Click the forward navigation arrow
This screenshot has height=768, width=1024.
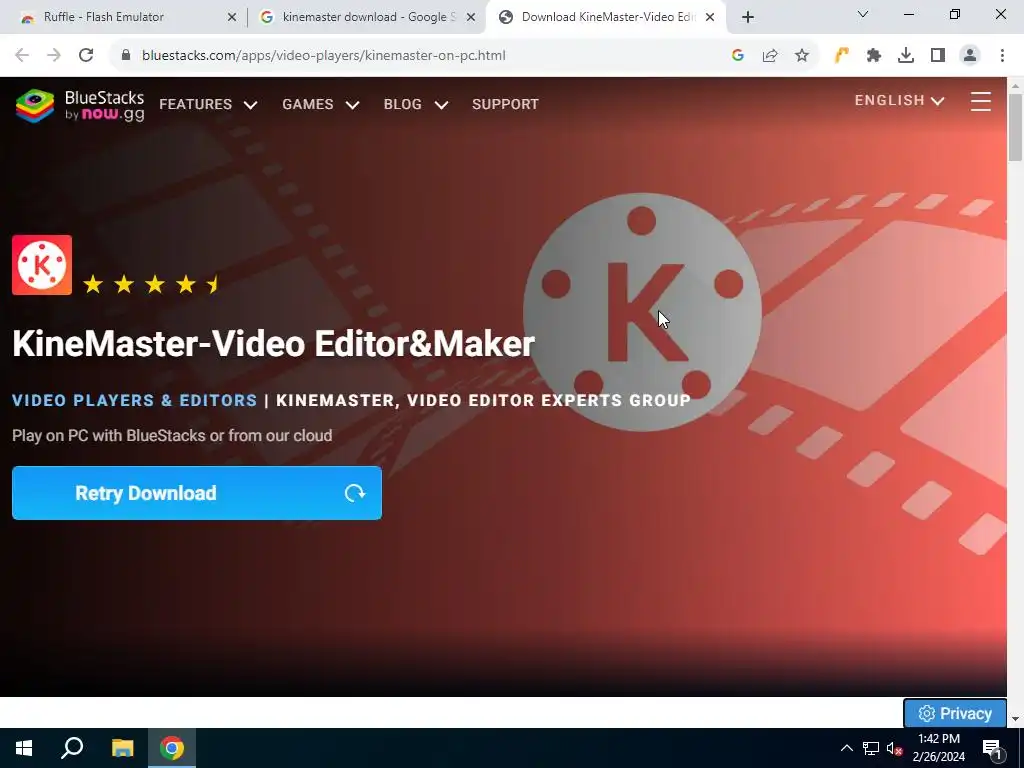[54, 56]
